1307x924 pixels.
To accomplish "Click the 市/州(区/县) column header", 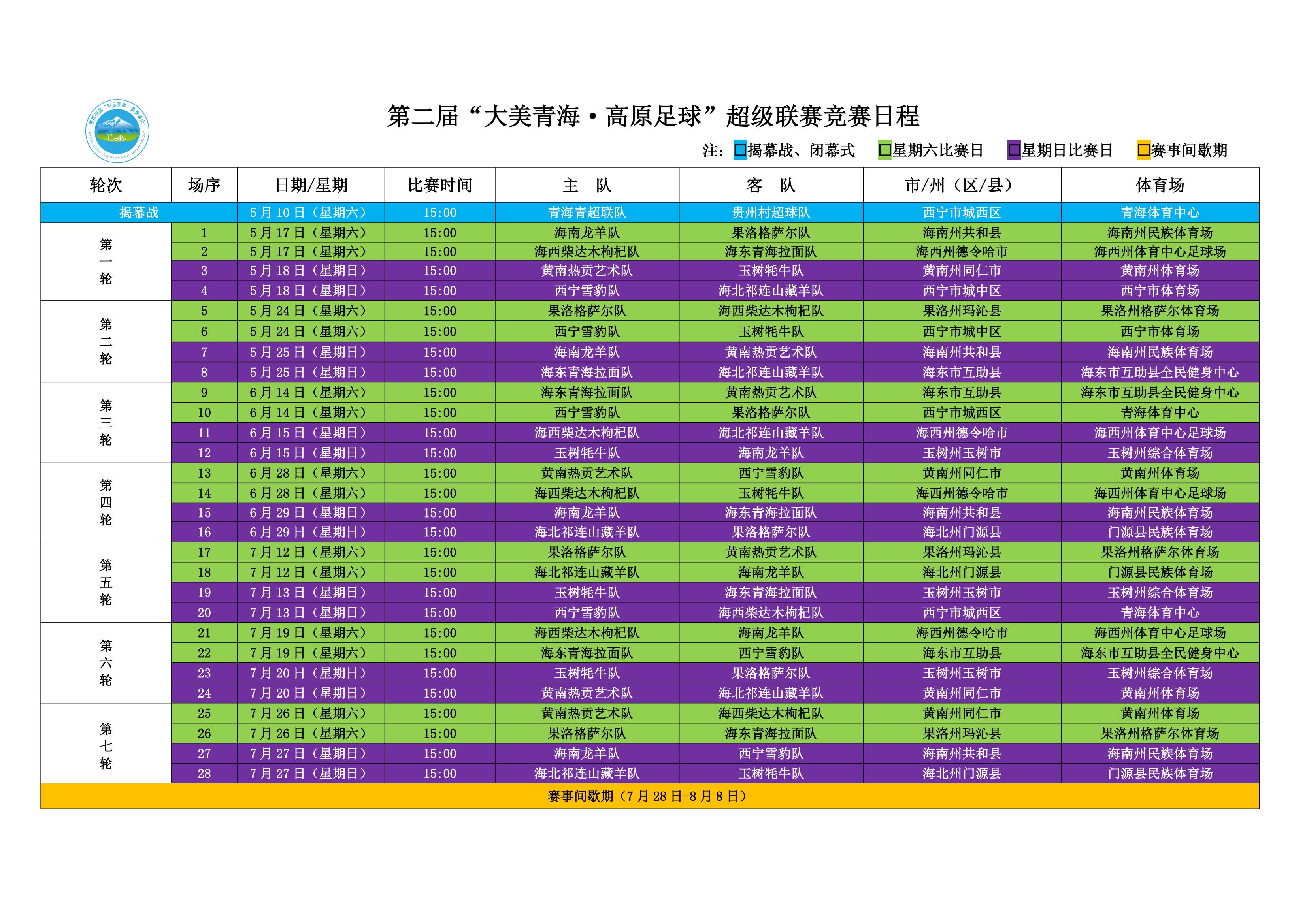I will [962, 185].
